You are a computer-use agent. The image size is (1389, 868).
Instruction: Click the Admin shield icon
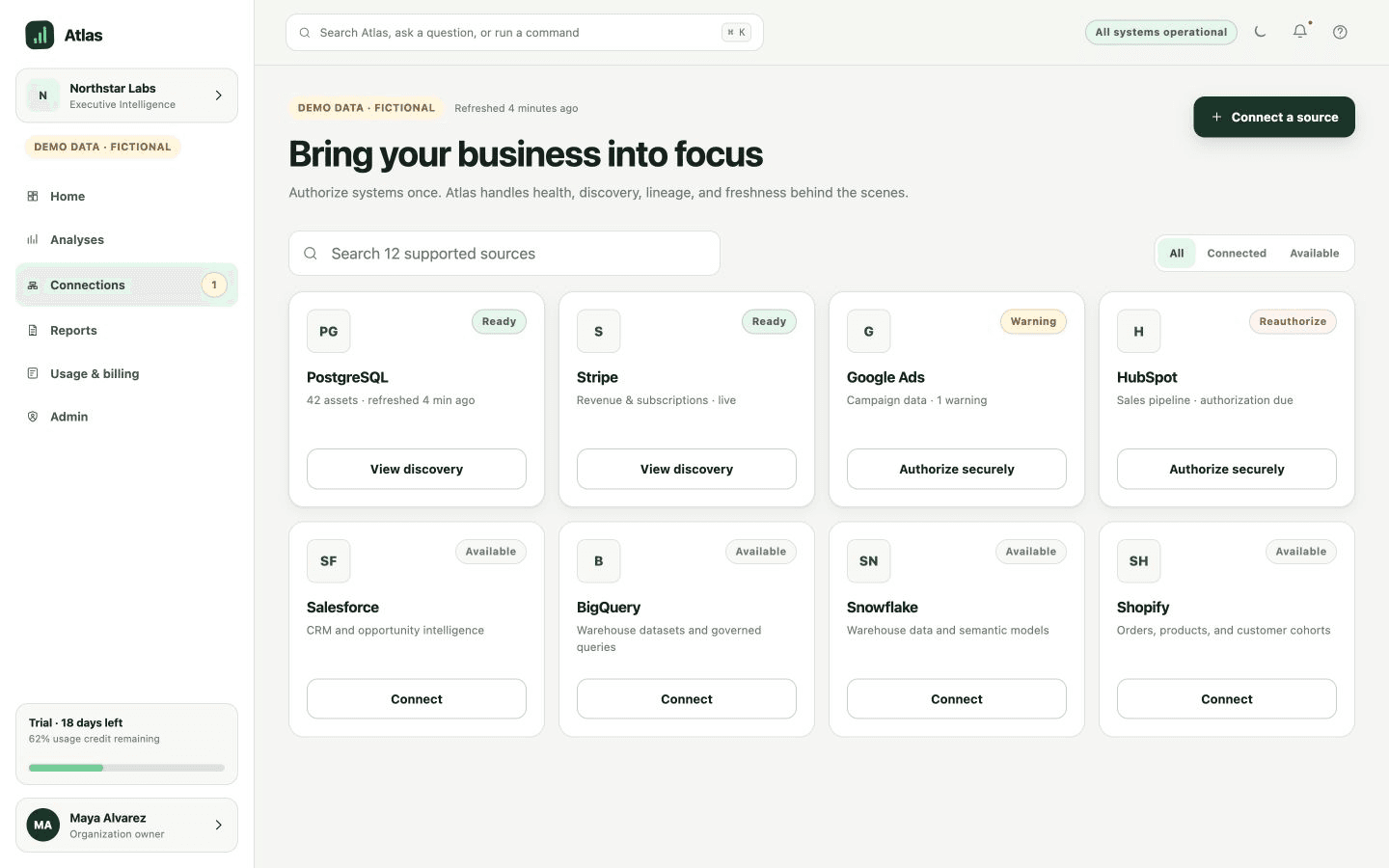coord(33,417)
